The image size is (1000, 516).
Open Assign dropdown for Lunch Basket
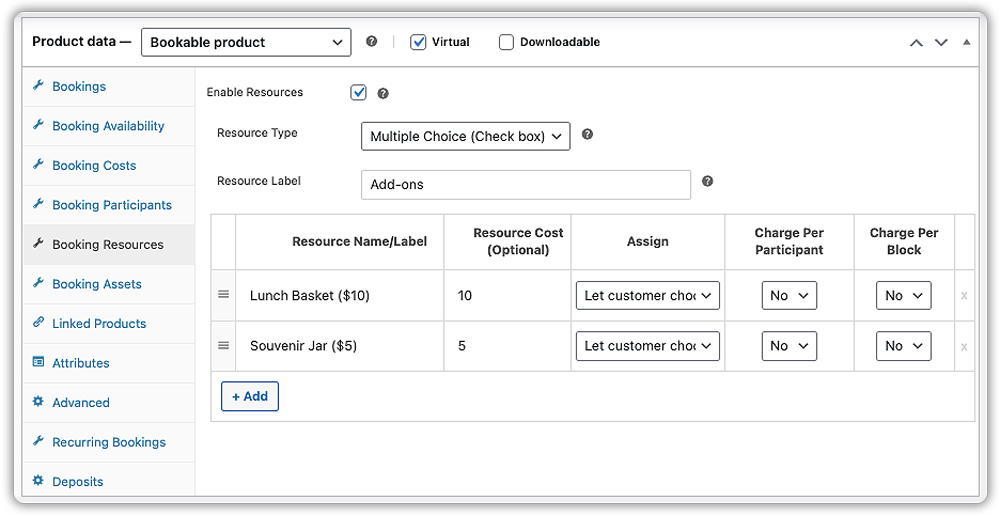[x=648, y=295]
